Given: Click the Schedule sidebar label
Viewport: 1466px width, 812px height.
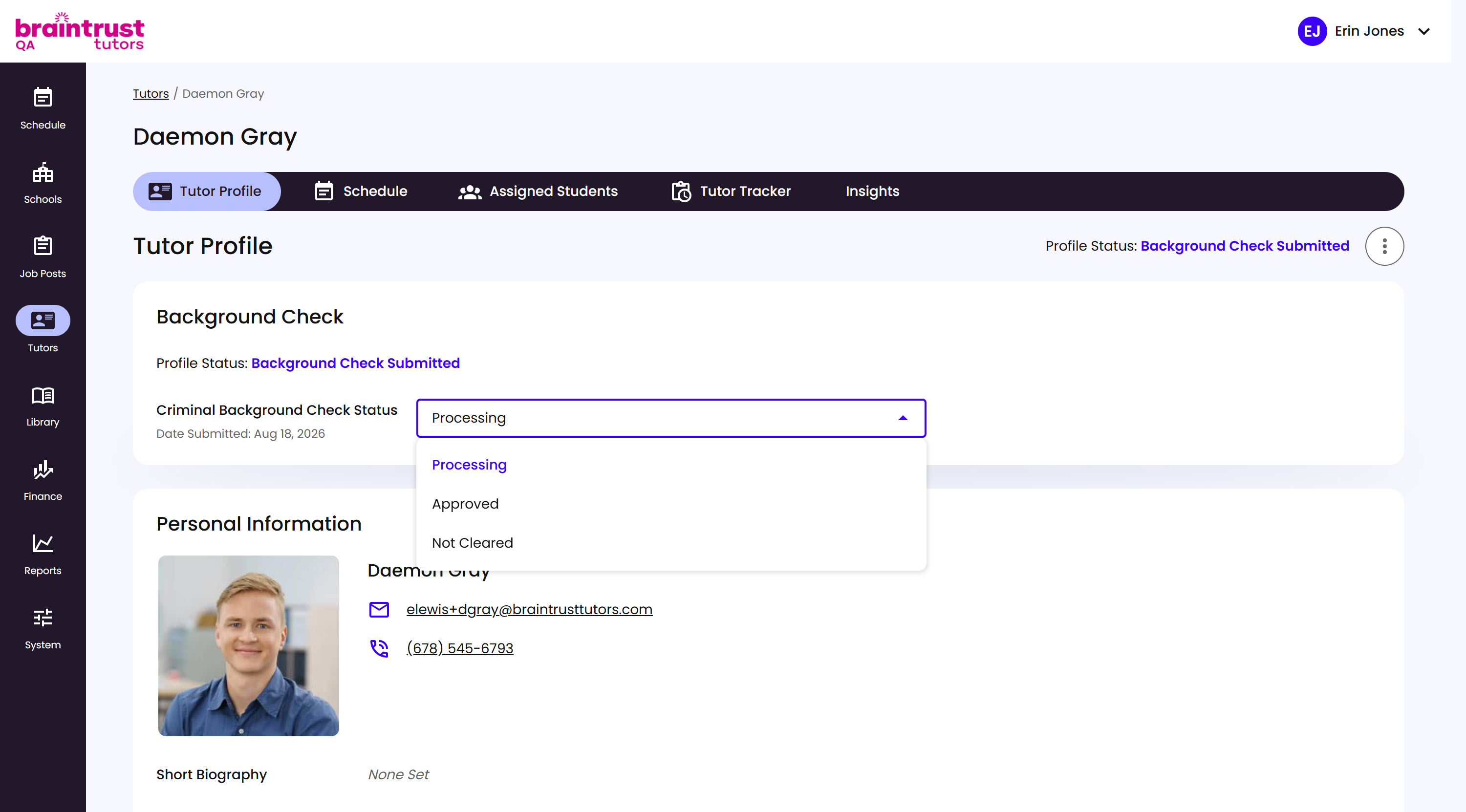Looking at the screenshot, I should (43, 125).
